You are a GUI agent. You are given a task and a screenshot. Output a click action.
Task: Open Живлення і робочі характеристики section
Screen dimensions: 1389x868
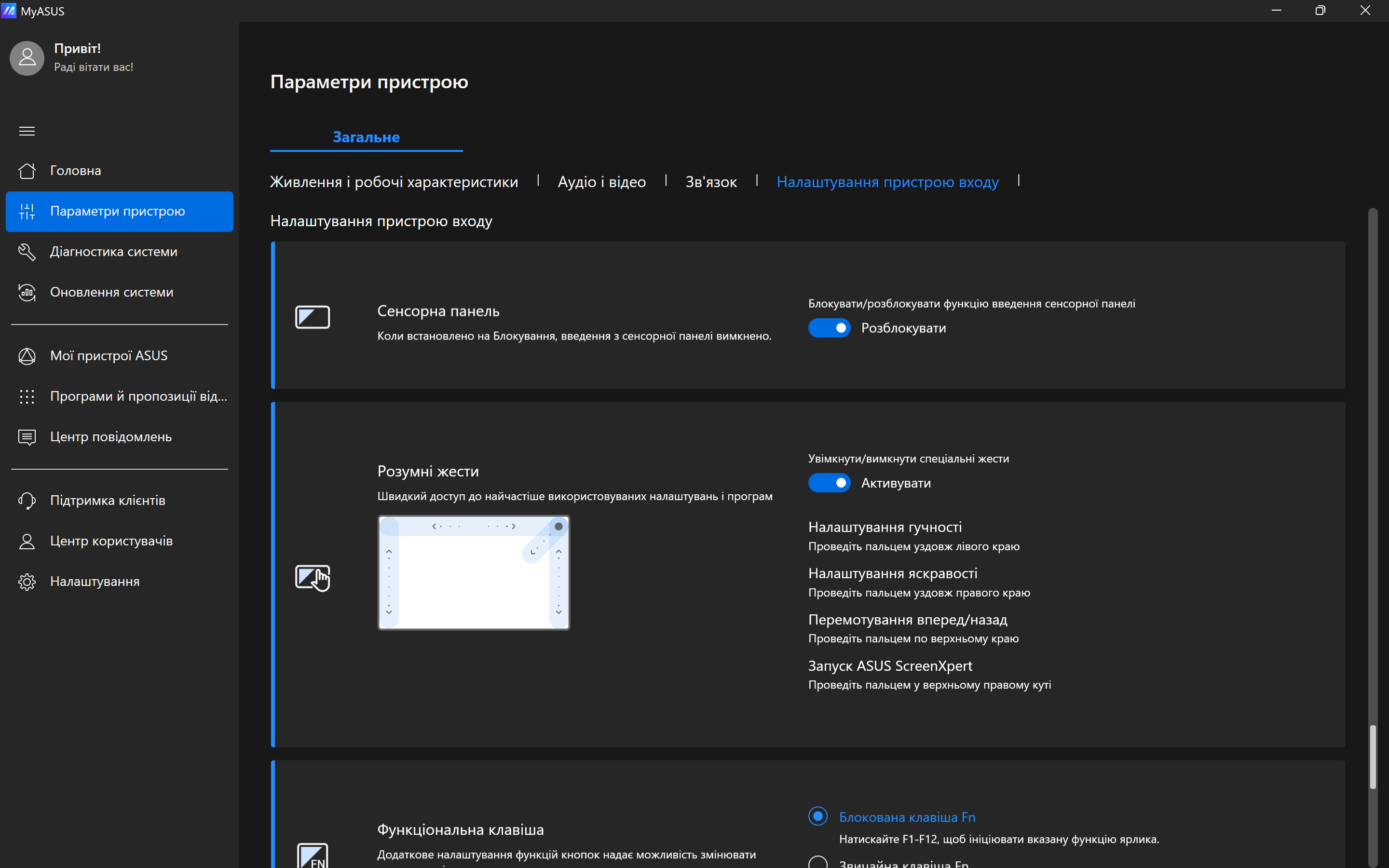(394, 182)
